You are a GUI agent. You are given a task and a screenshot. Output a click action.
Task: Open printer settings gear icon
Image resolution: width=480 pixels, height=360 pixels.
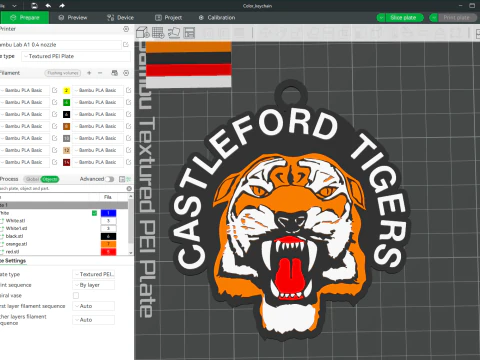click(126, 29)
